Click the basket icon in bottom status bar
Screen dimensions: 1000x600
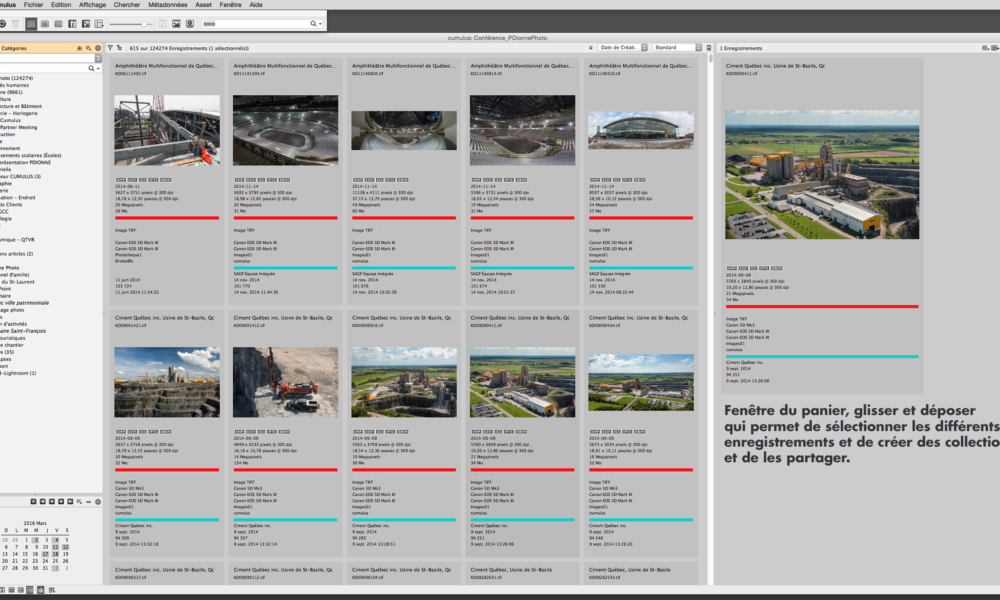pyautogui.click(x=40, y=590)
